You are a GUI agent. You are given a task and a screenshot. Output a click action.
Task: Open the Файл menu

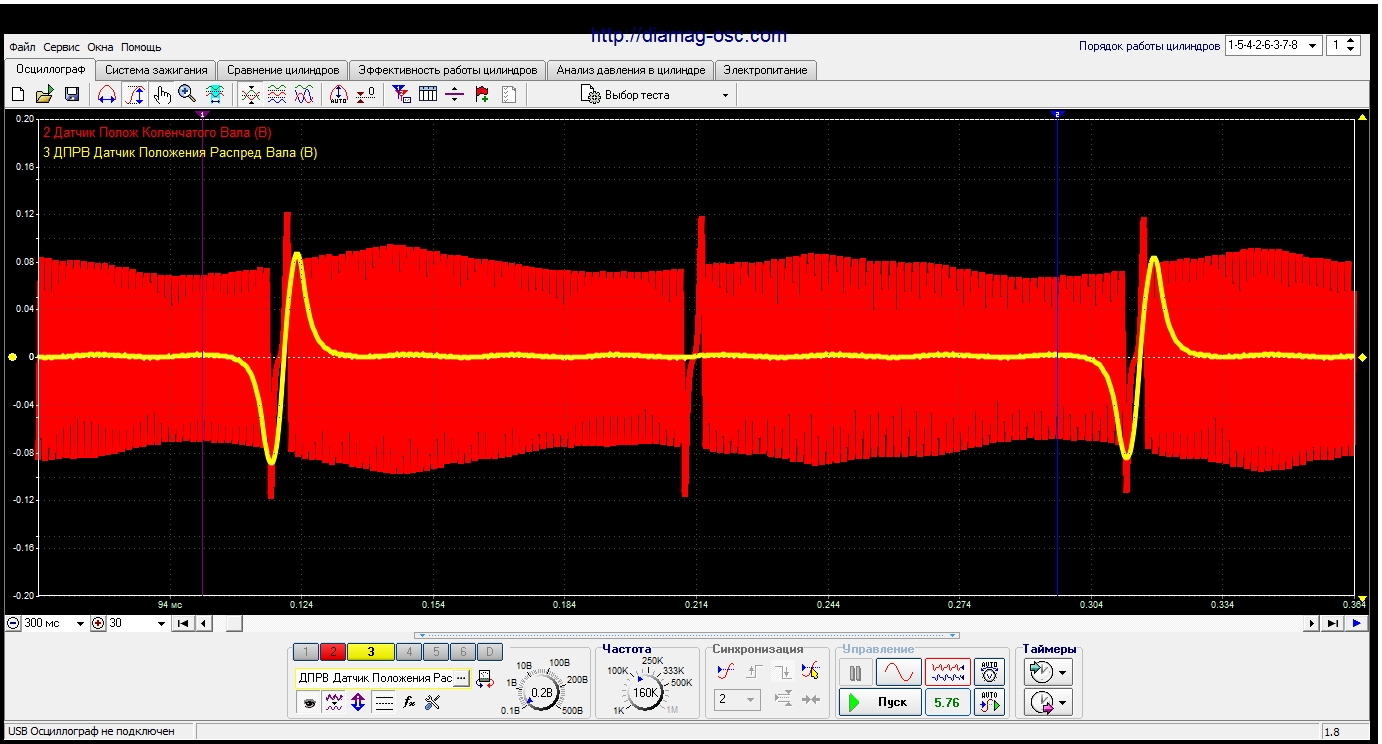point(22,47)
